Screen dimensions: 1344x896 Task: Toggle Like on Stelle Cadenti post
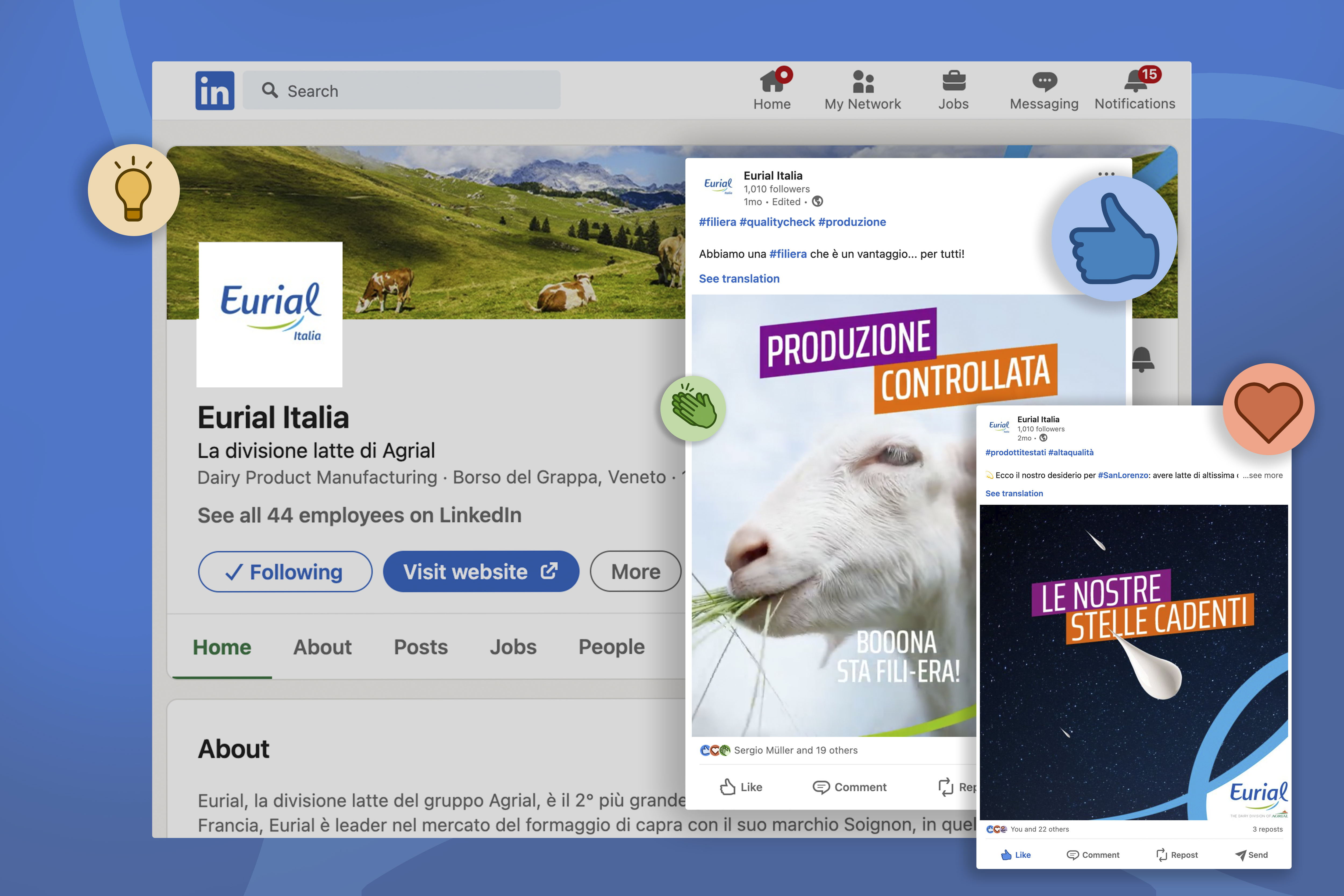pos(1016,855)
